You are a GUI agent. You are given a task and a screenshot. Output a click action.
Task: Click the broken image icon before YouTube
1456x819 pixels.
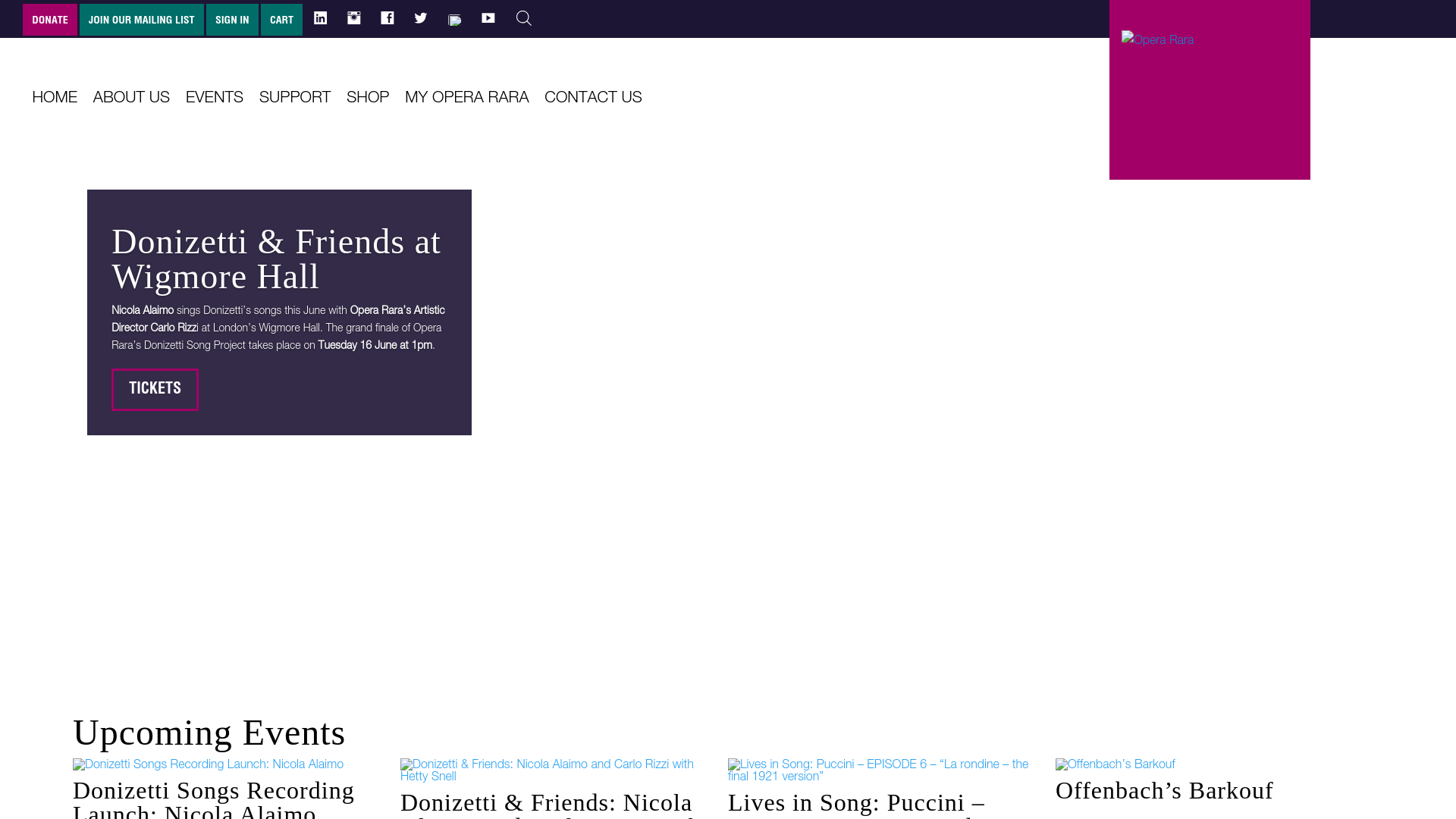click(x=455, y=20)
